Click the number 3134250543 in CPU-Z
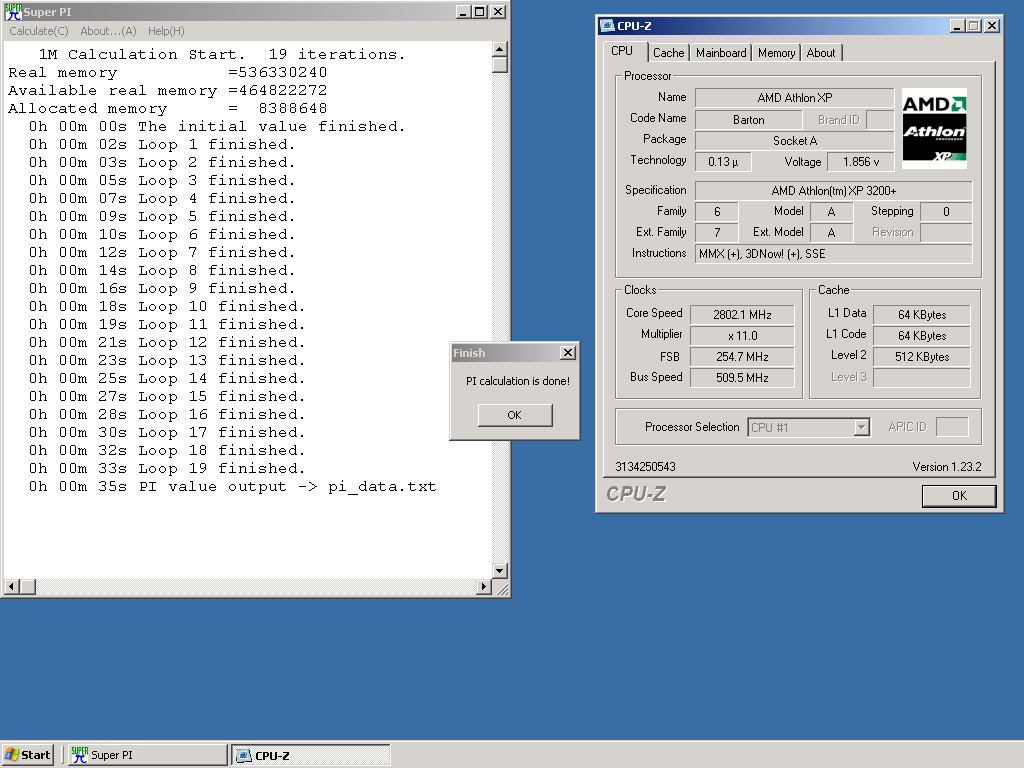The image size is (1024, 768). point(645,466)
